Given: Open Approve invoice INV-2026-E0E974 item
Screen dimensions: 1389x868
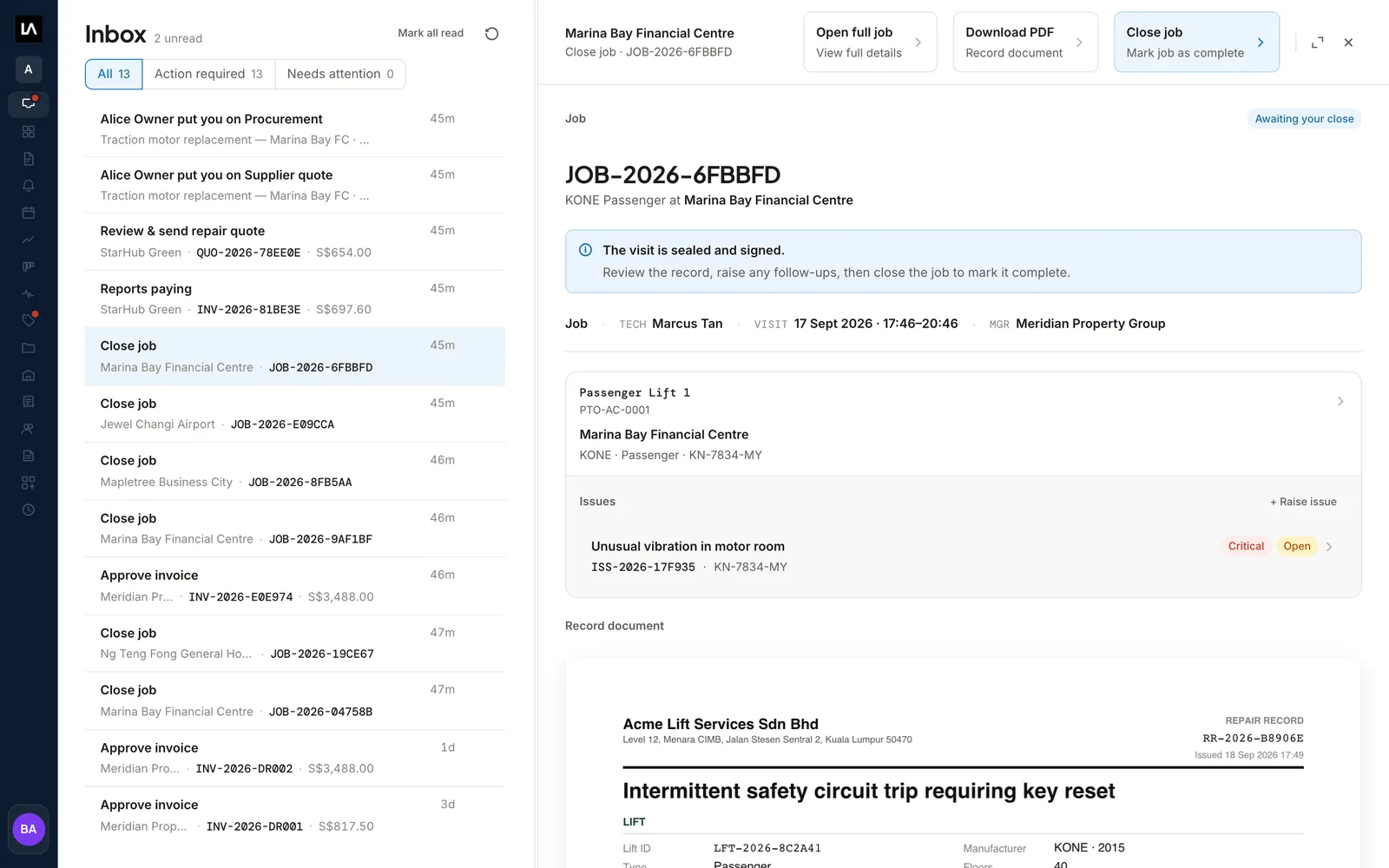Looking at the screenshot, I should click(295, 586).
